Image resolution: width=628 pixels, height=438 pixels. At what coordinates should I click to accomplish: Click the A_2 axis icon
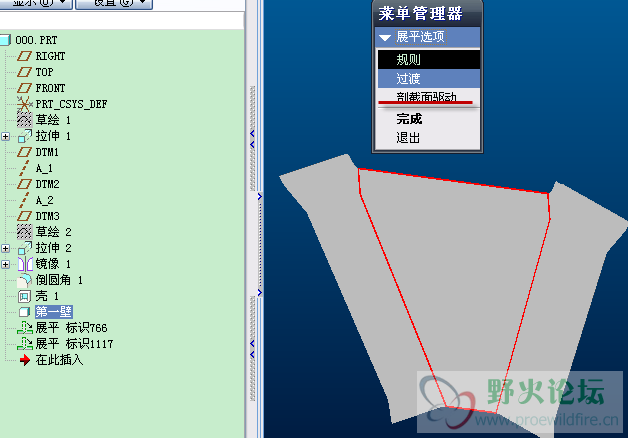tap(24, 200)
